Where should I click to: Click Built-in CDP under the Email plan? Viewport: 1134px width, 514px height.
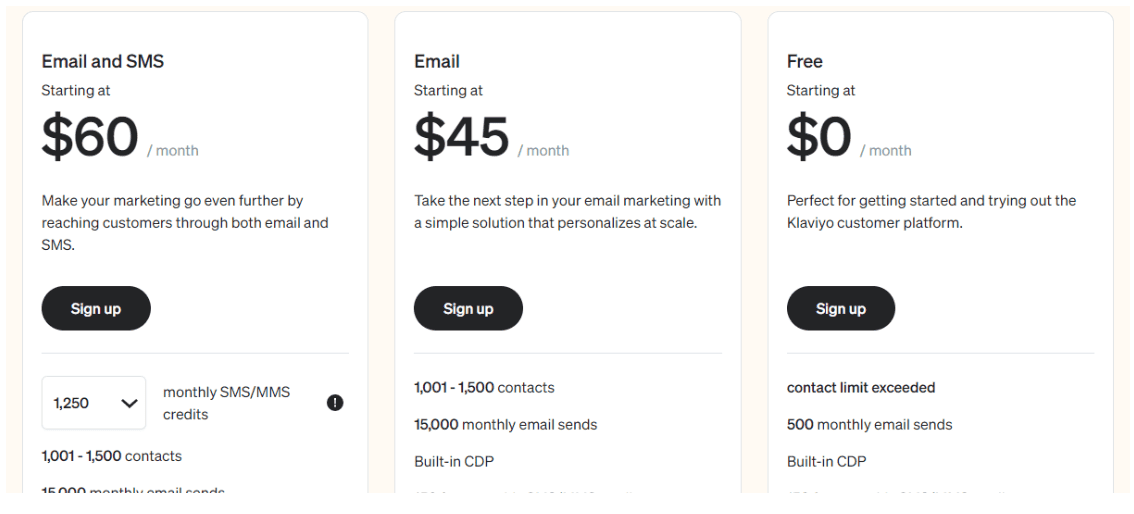pyautogui.click(x=454, y=461)
